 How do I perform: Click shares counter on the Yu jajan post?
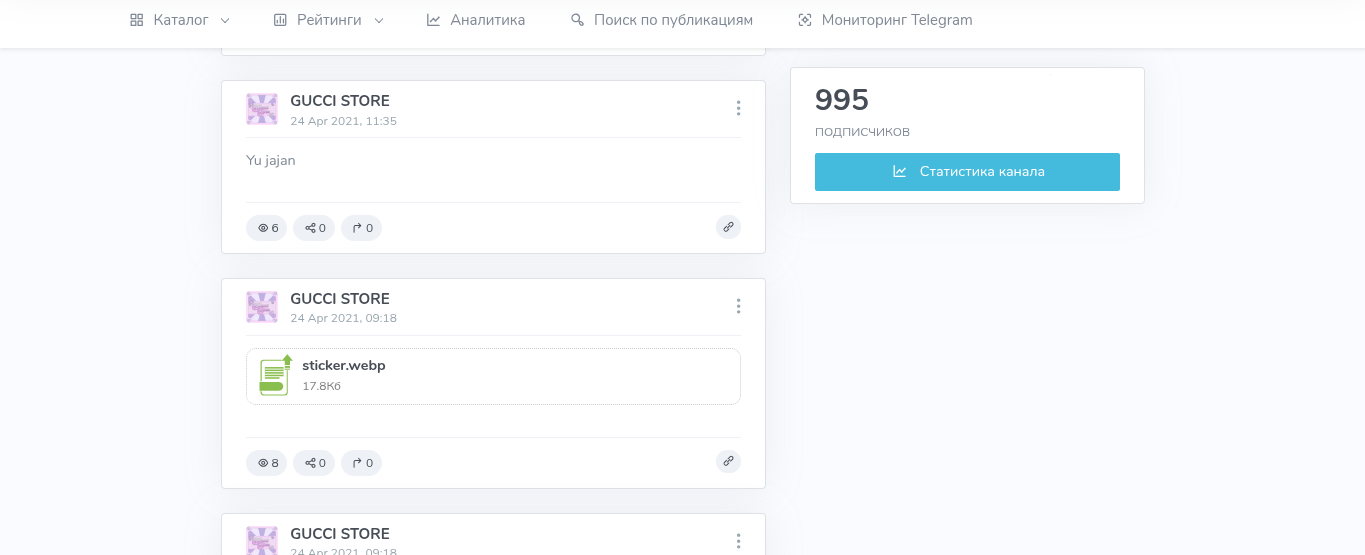pos(314,228)
